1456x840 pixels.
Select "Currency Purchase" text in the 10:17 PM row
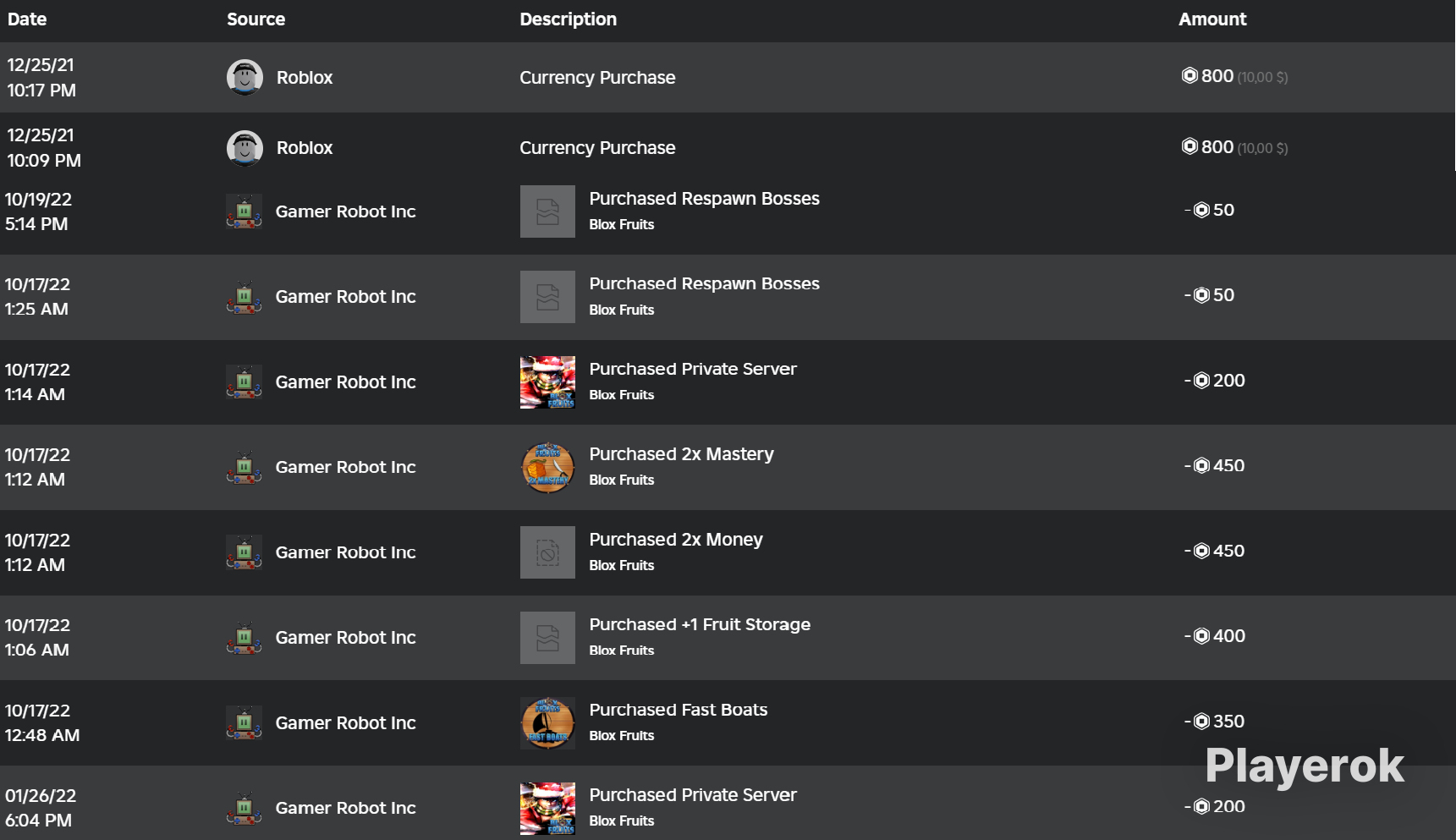[x=597, y=78]
